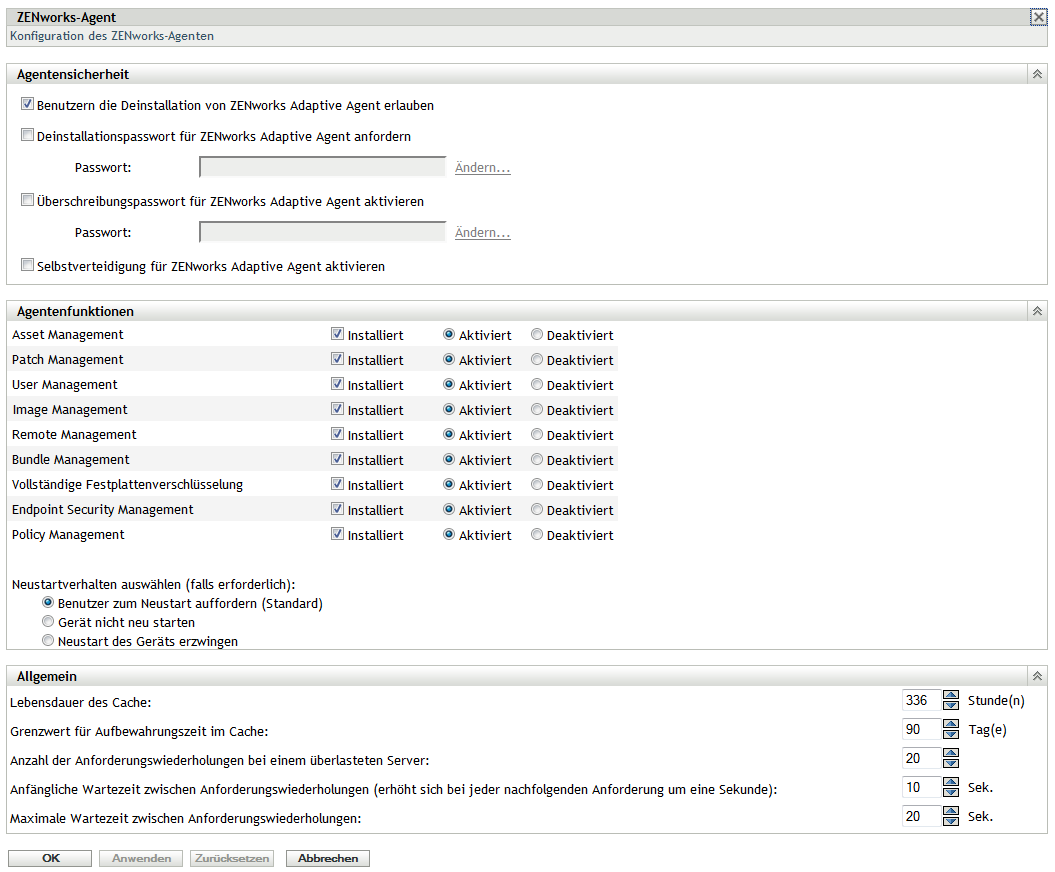Increase Anzahl der Anforderungswiederholungen value
The image size is (1055, 872).
(951, 753)
